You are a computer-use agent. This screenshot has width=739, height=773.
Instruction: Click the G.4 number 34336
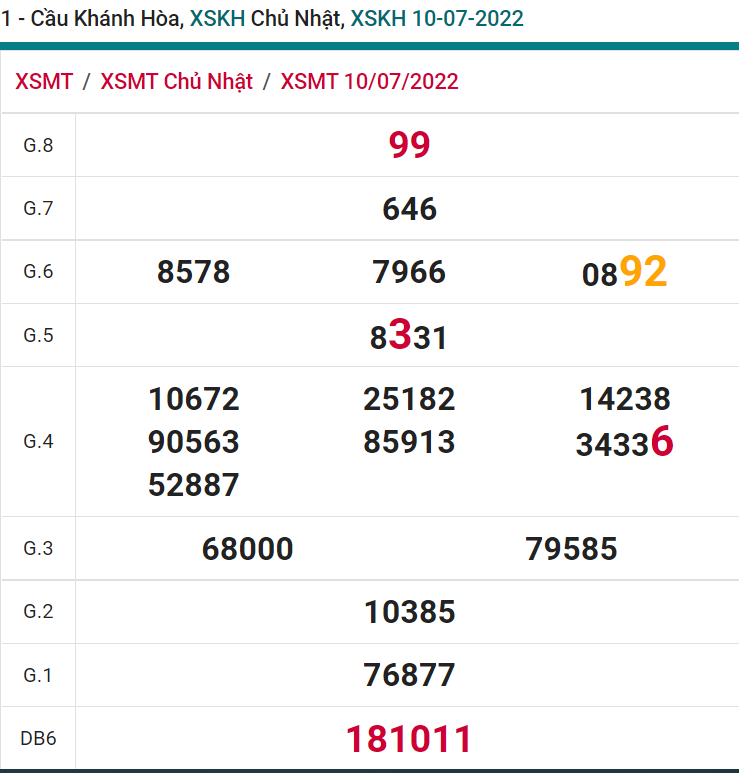pyautogui.click(x=624, y=443)
